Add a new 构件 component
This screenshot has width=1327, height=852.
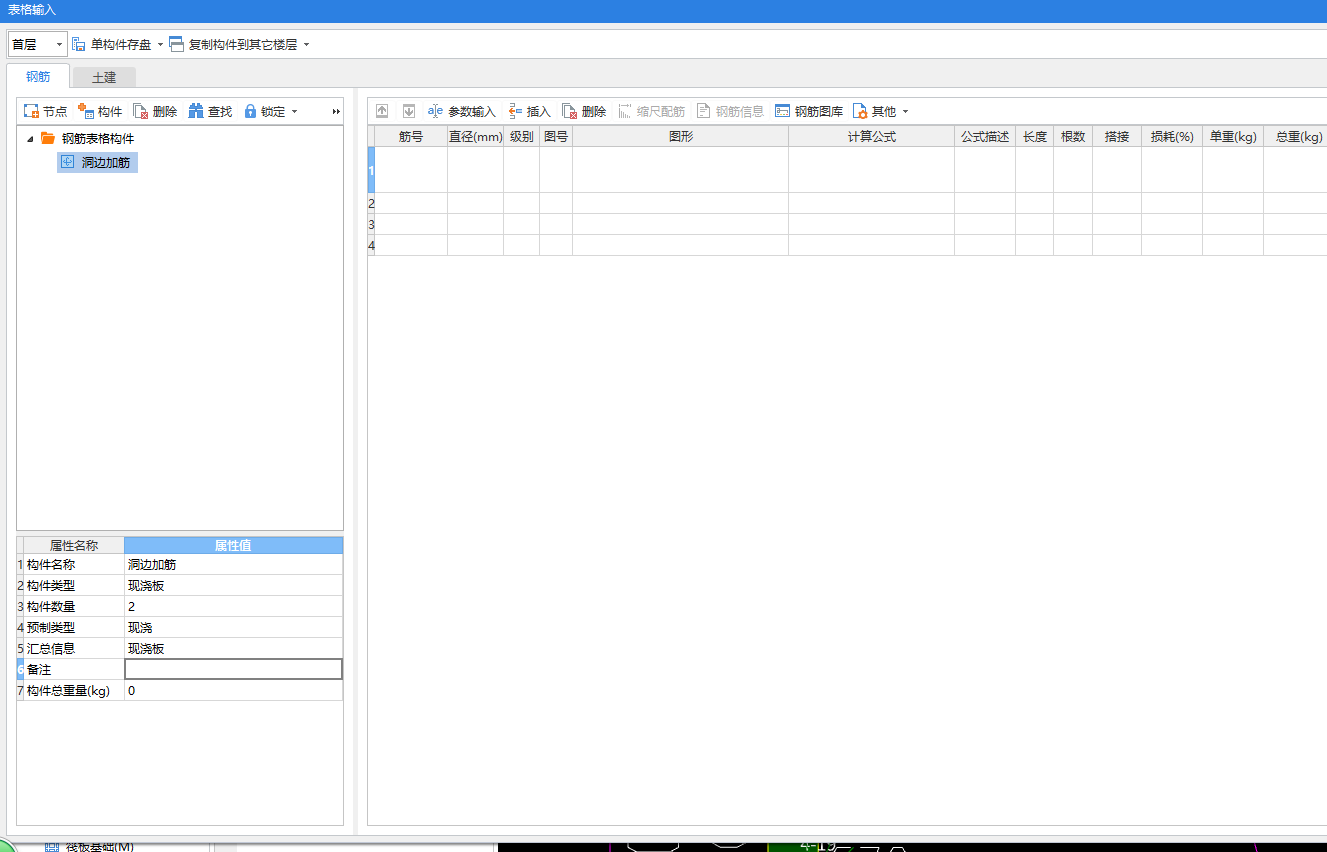point(100,111)
